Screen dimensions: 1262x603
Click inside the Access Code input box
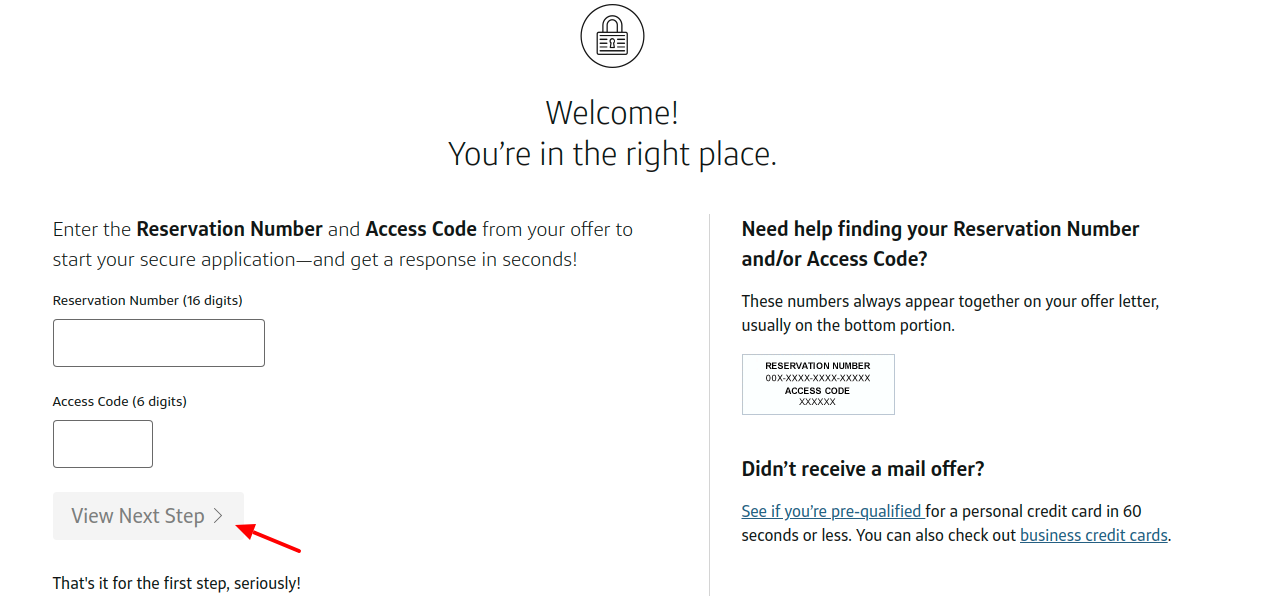coord(102,443)
